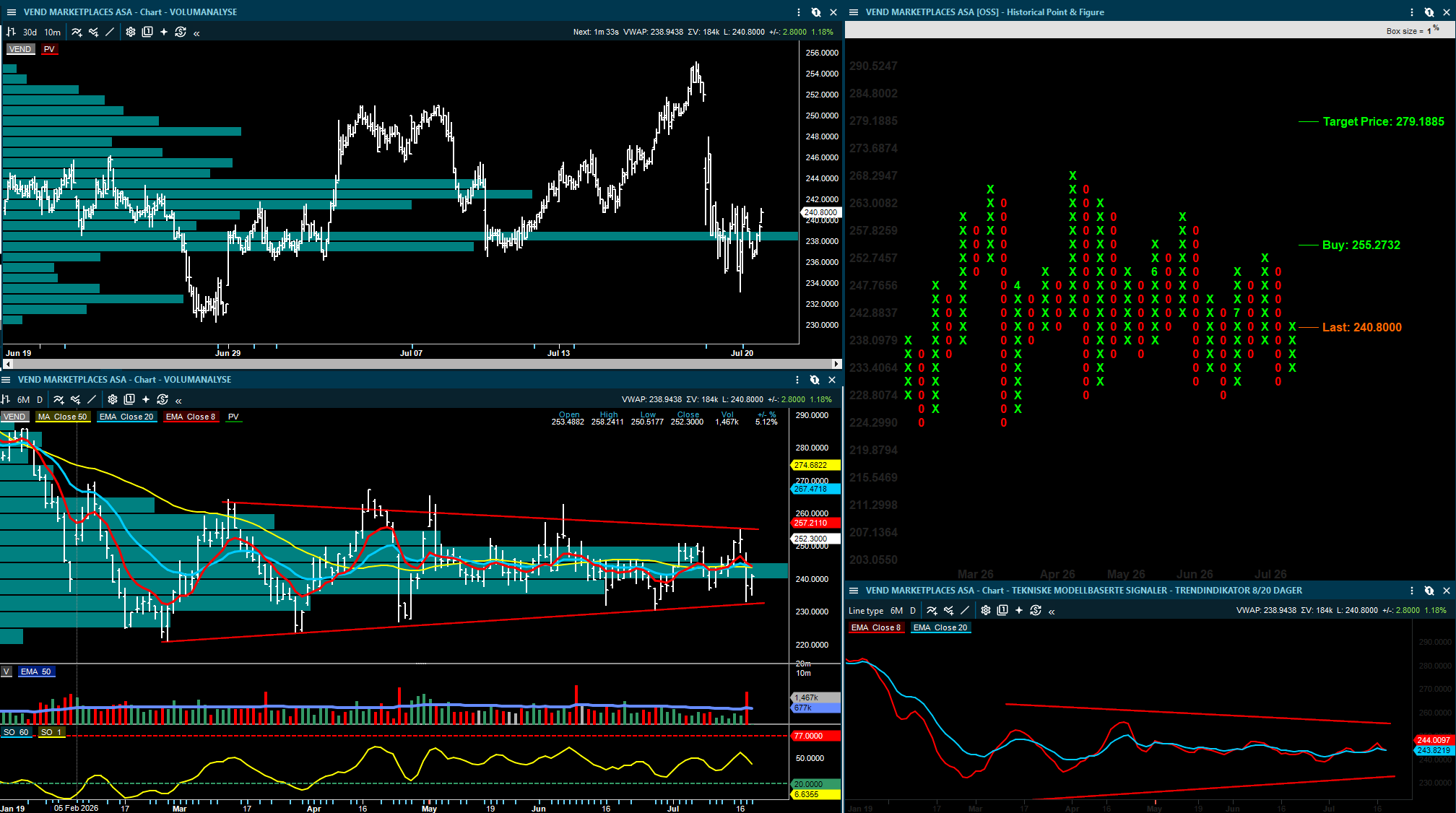Open three-dot options of the Point & Figure panel
Screen dimensions: 1456x813
tap(1412, 12)
